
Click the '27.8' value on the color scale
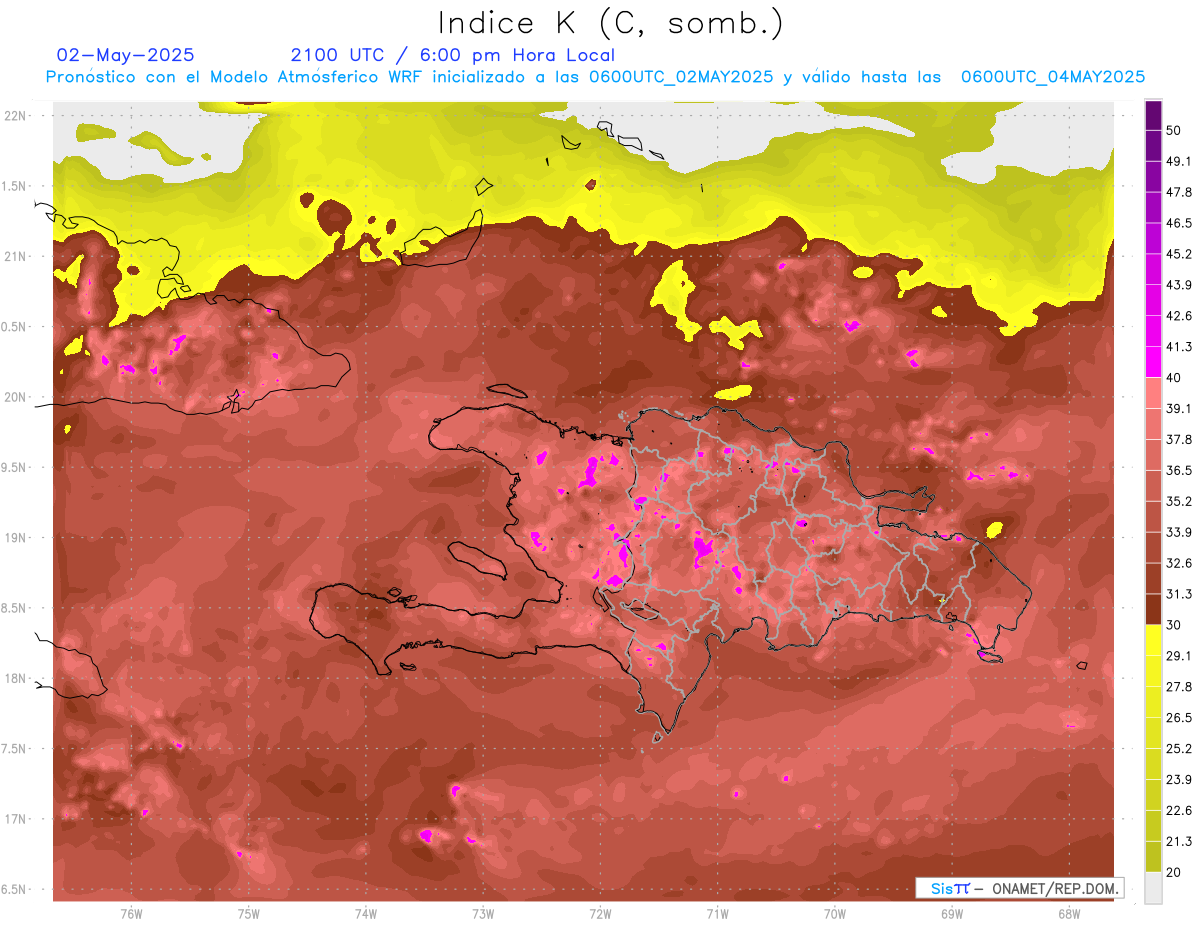tap(1179, 687)
